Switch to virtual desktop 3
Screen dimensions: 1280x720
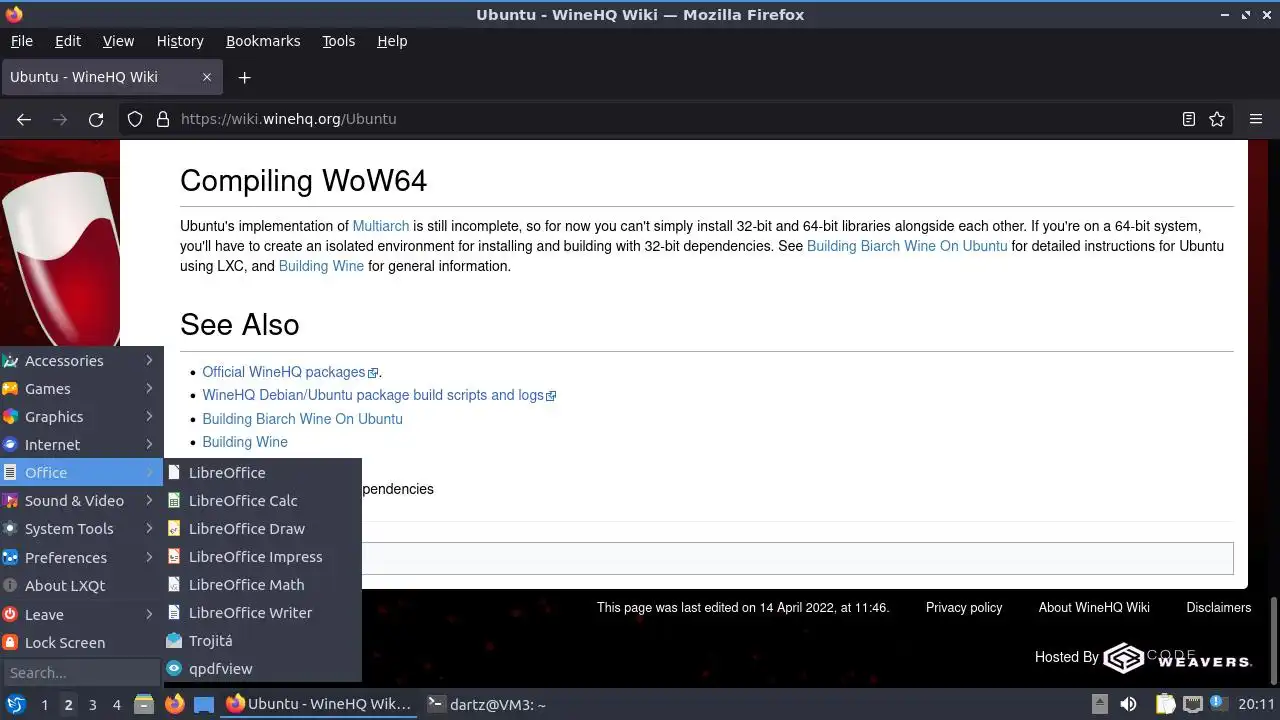(92, 704)
